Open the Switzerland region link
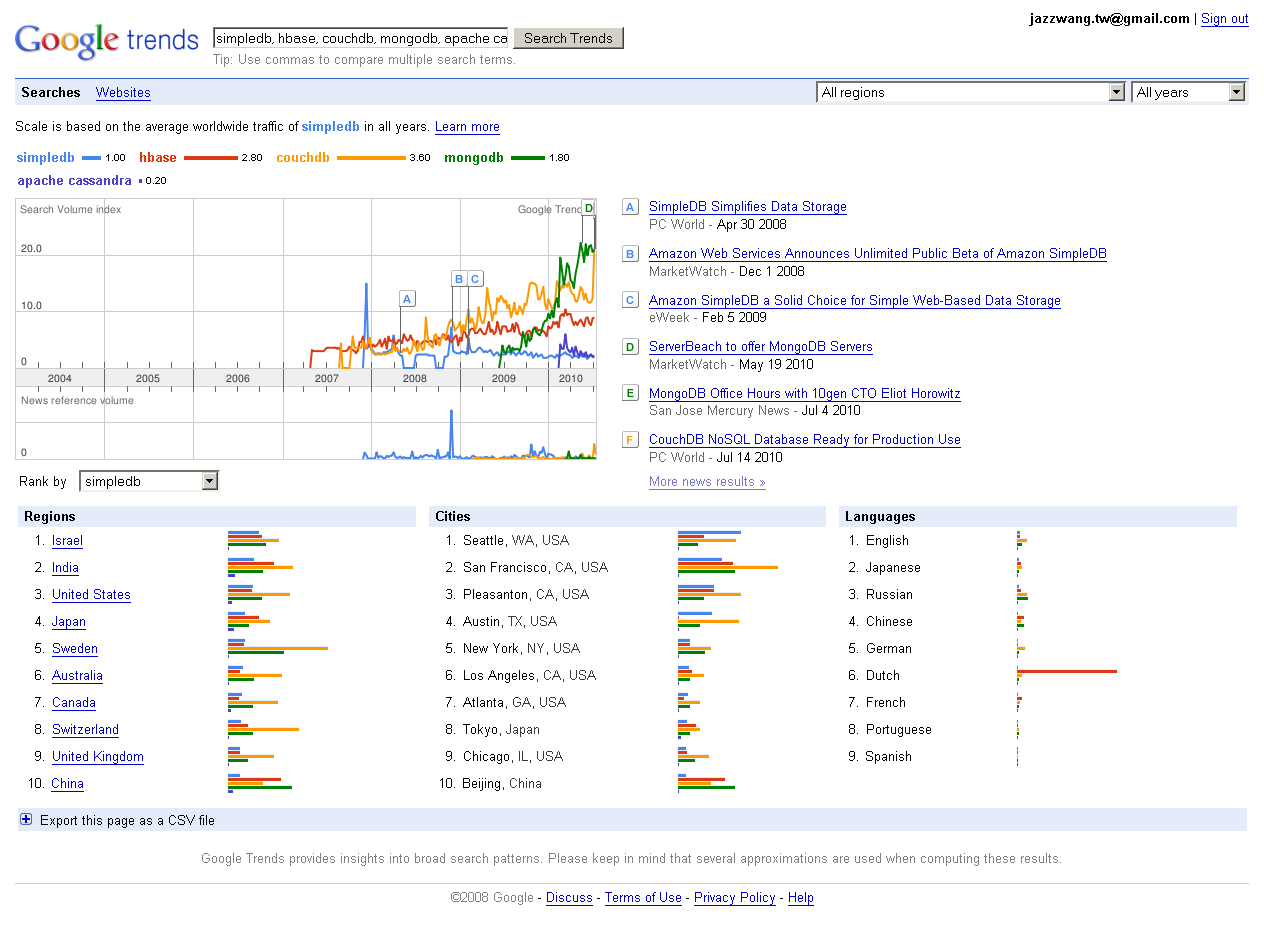 pos(85,729)
